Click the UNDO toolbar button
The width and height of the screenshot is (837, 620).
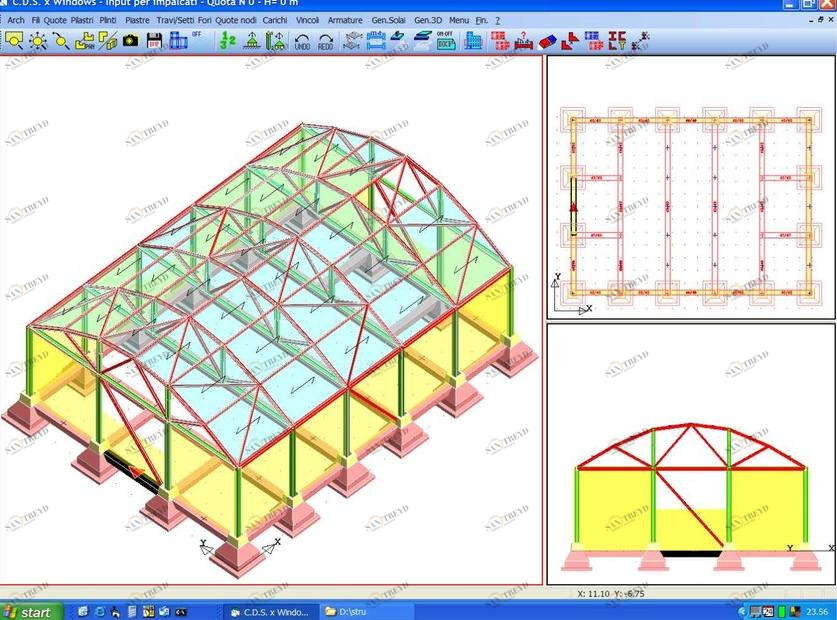tap(302, 42)
